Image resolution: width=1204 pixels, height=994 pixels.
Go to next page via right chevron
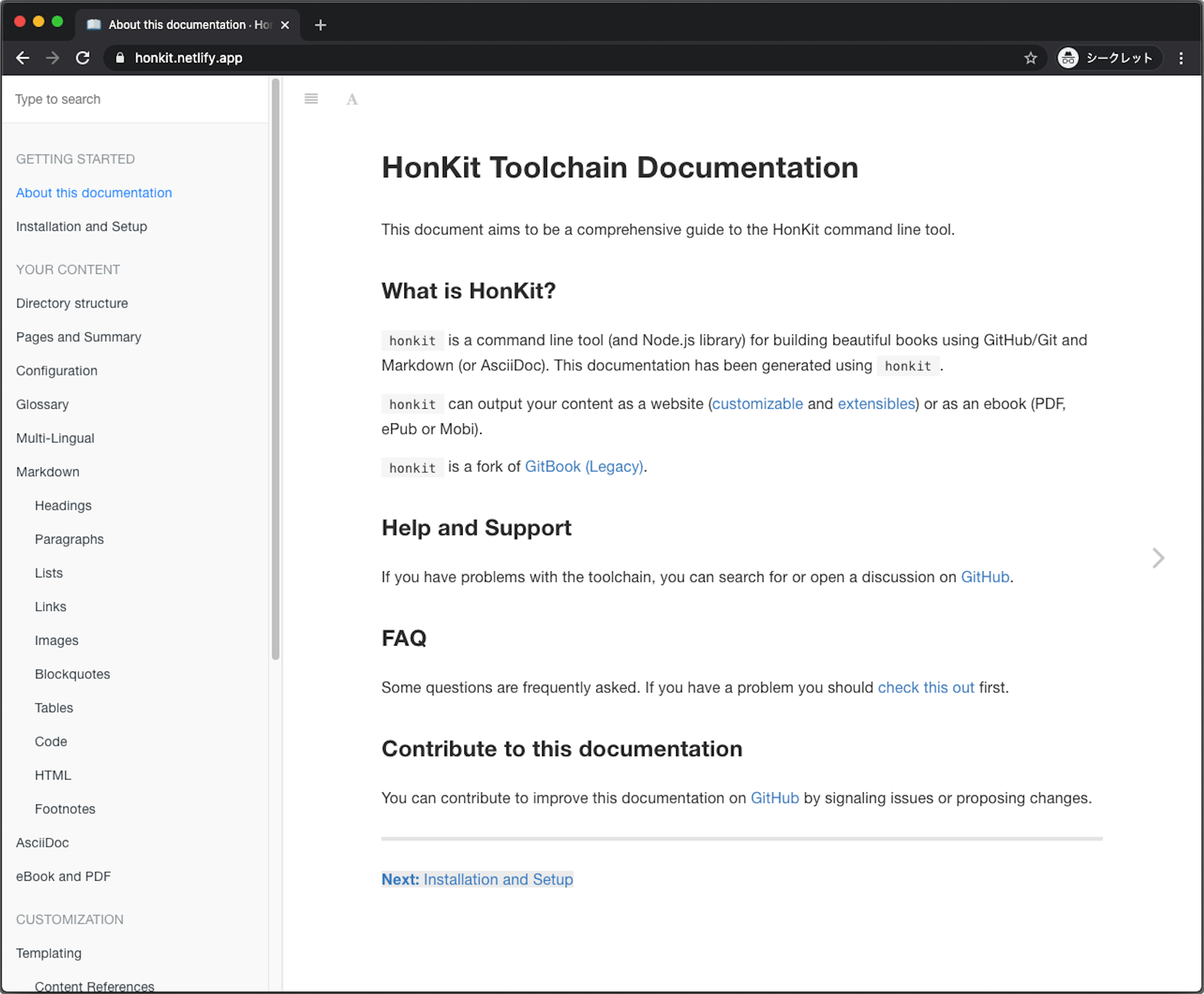tap(1158, 558)
